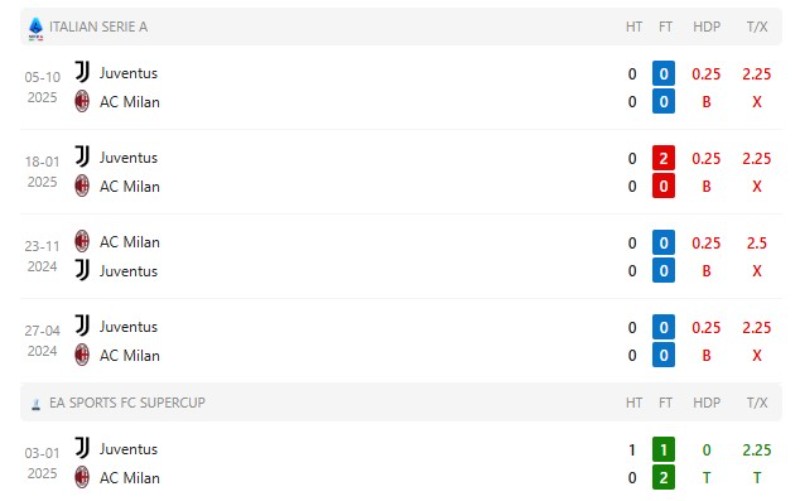The width and height of the screenshot is (800, 501).
Task: Click the 2.5 T/X value
Action: click(x=756, y=243)
